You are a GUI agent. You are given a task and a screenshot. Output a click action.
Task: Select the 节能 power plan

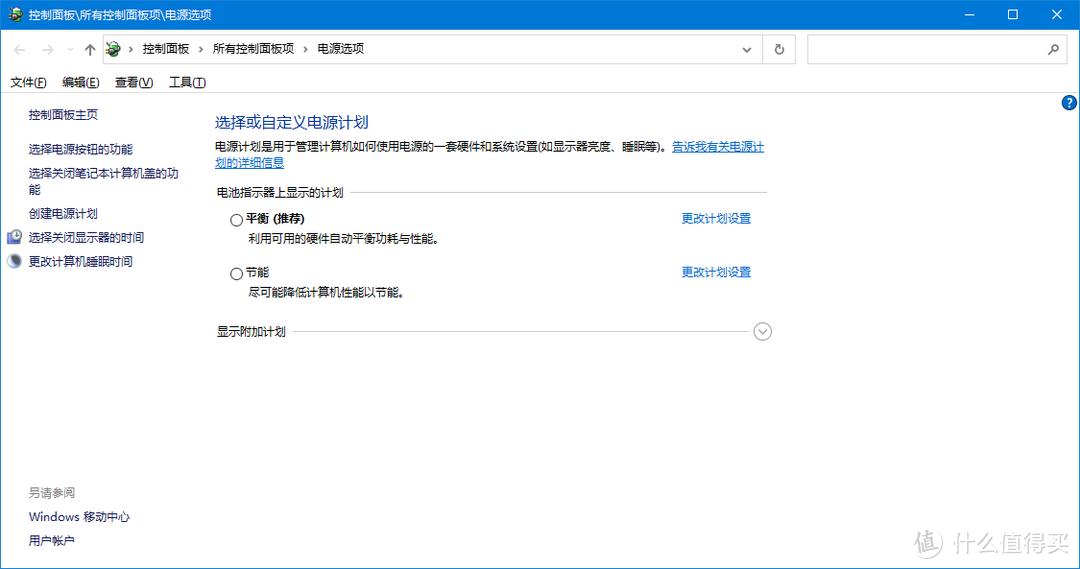pyautogui.click(x=236, y=273)
